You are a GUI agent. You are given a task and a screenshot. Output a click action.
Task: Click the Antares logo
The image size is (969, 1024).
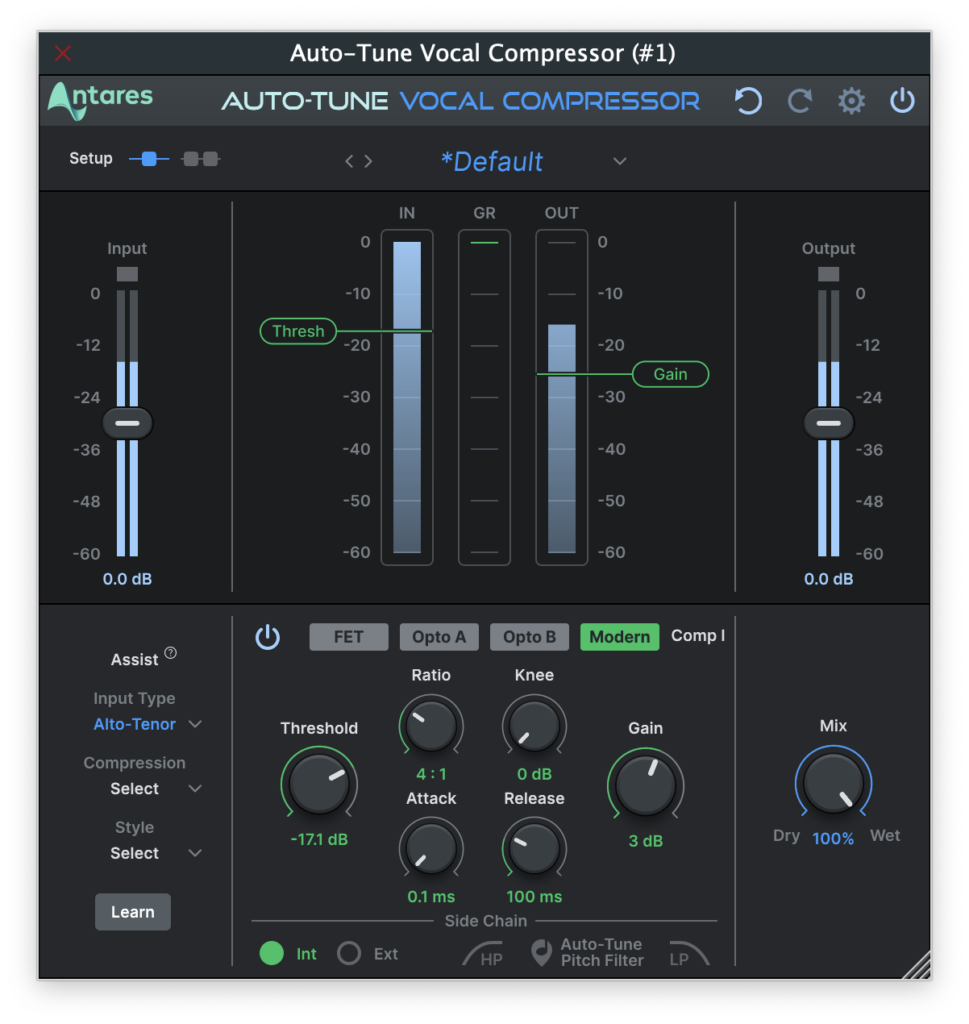[x=101, y=100]
